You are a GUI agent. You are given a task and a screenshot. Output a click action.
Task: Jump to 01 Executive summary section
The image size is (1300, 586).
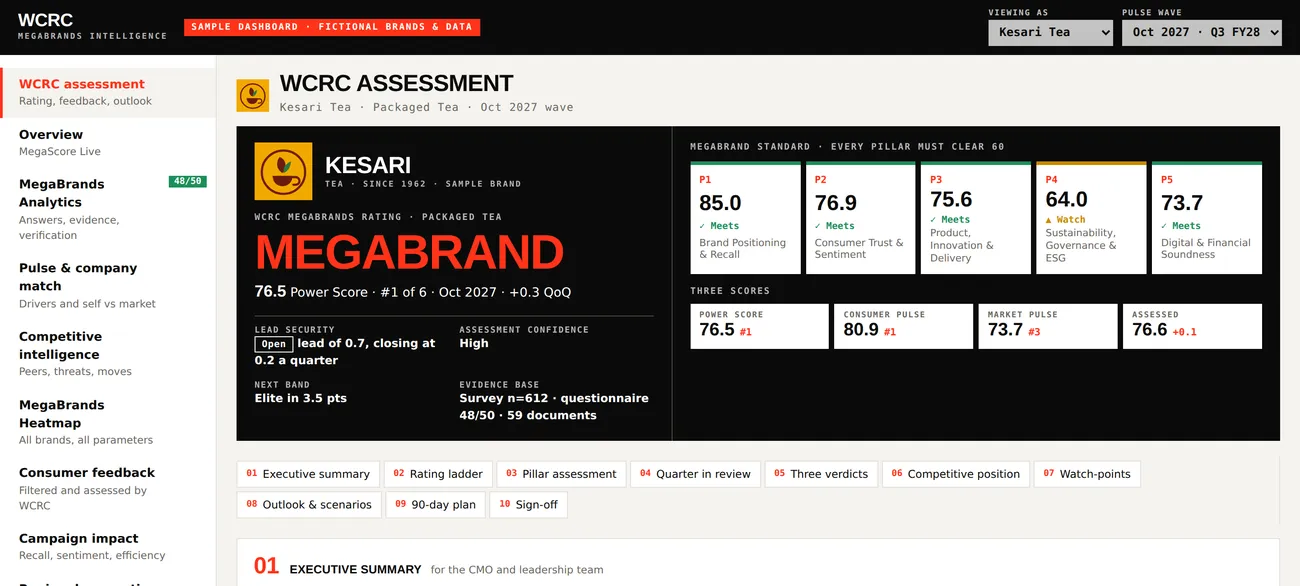point(308,474)
